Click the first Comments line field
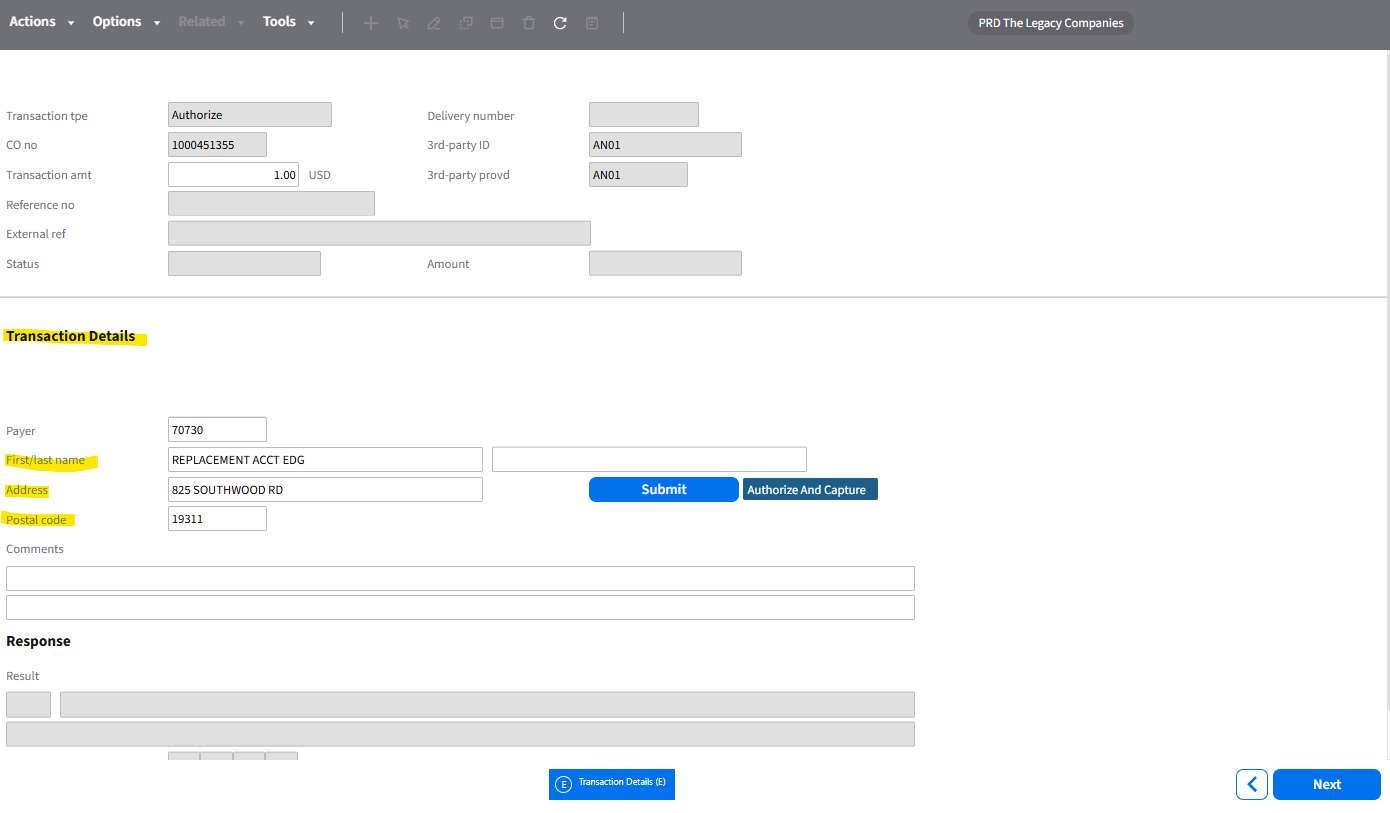Viewport: 1390px width, 813px height. (x=460, y=578)
